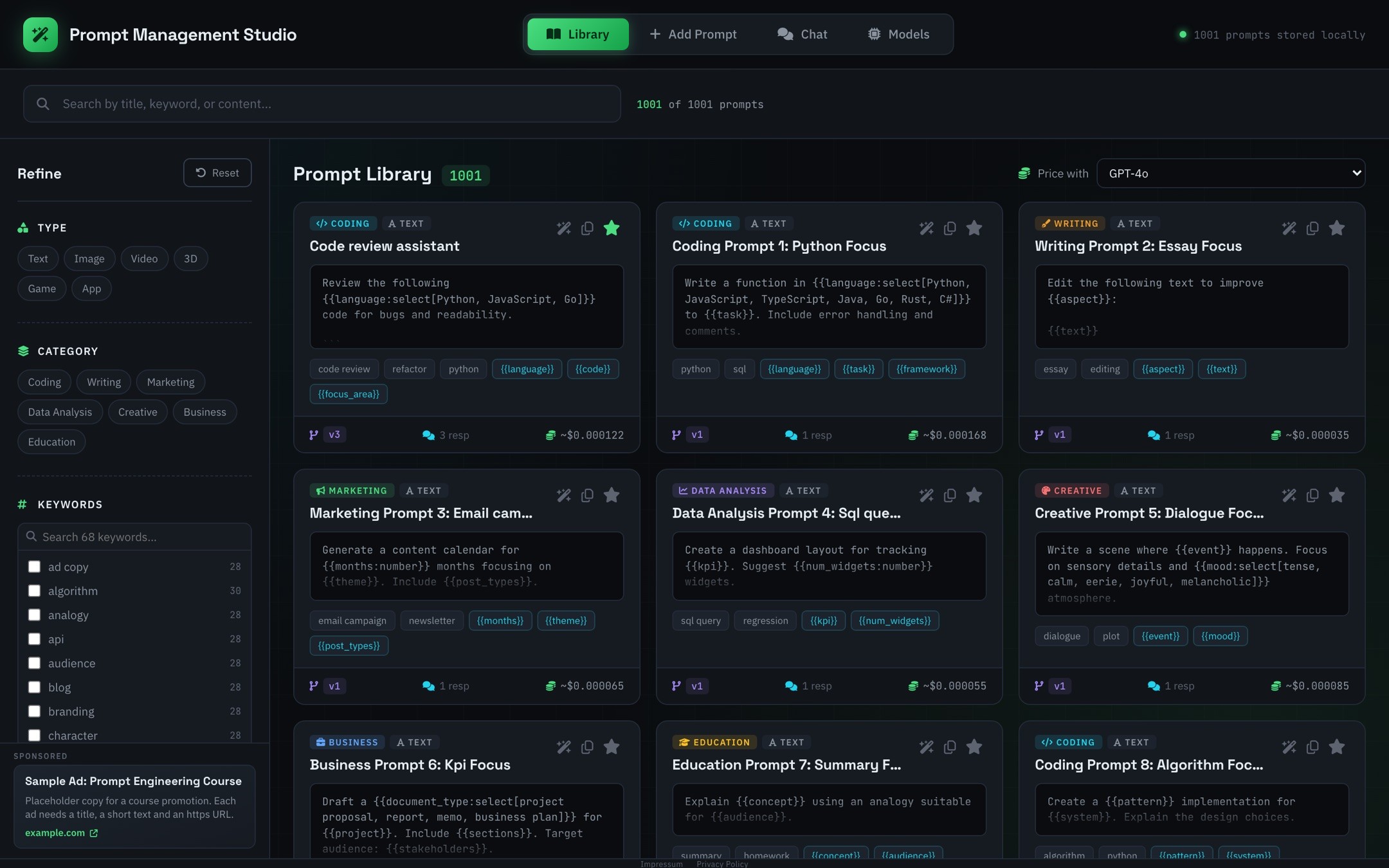
Task: Copy Data Analysis Prompt 4 card
Action: tap(950, 495)
